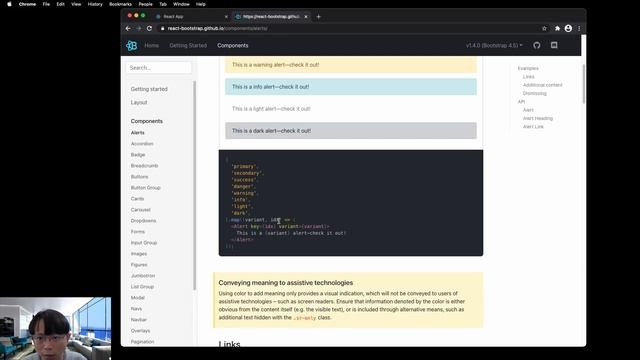Open Getting started sidebar section
Screen dimensions: 640x360
click(149, 89)
